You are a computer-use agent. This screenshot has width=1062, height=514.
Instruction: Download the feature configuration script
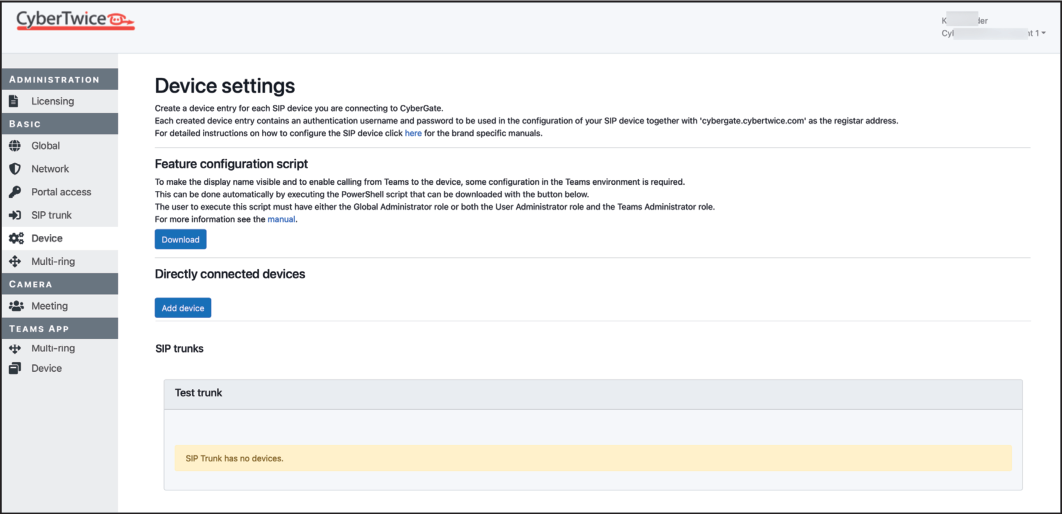tap(180, 240)
